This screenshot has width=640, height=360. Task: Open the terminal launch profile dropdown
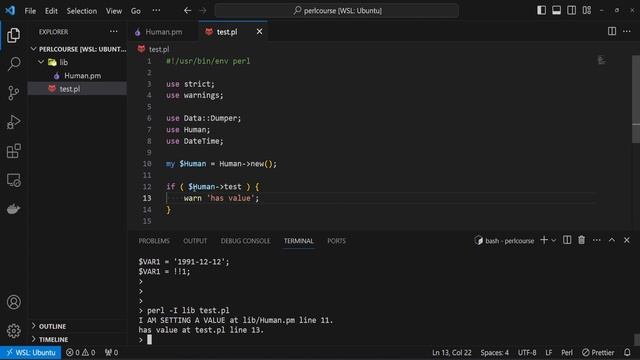click(553, 240)
